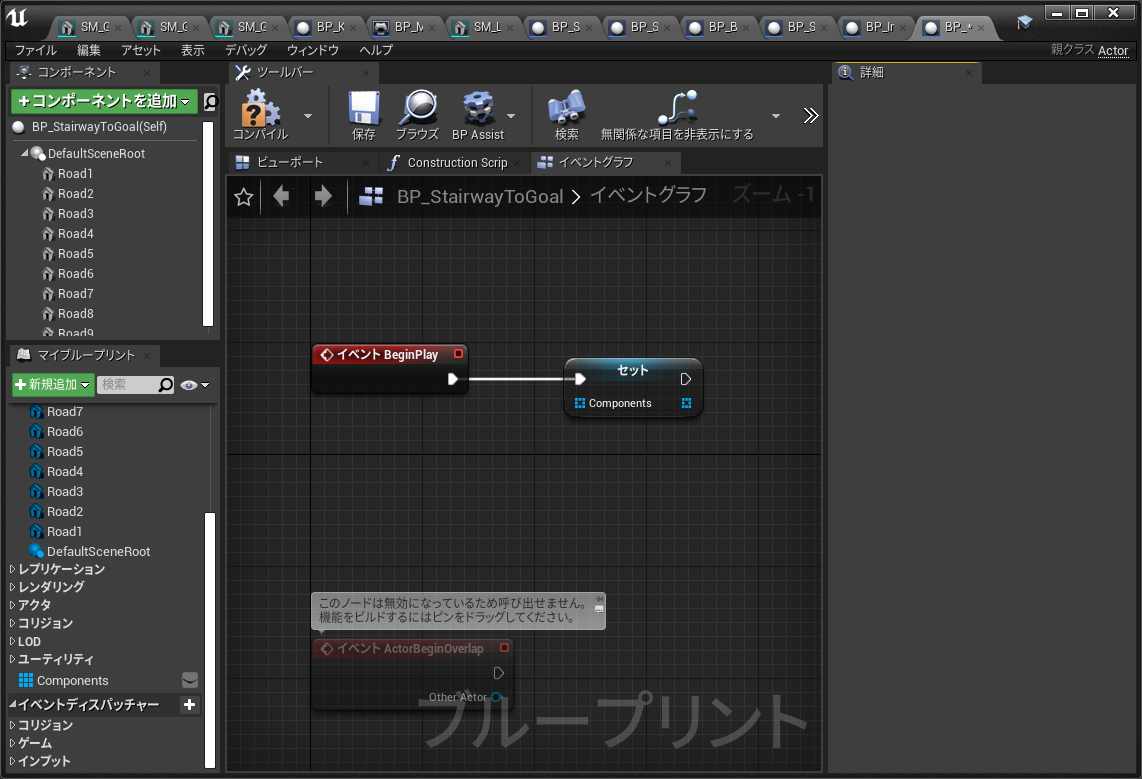Viewport: 1142px width, 779px height.
Task: Select Road4 in components tree
Action: [76, 234]
